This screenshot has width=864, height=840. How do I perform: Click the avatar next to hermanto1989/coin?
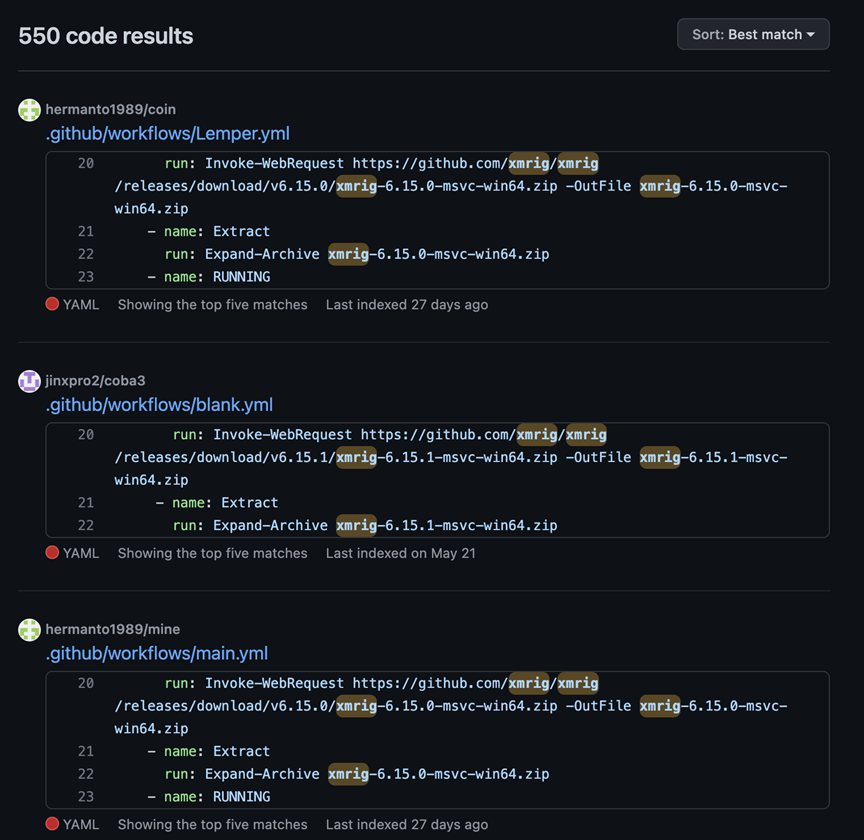[x=30, y=110]
